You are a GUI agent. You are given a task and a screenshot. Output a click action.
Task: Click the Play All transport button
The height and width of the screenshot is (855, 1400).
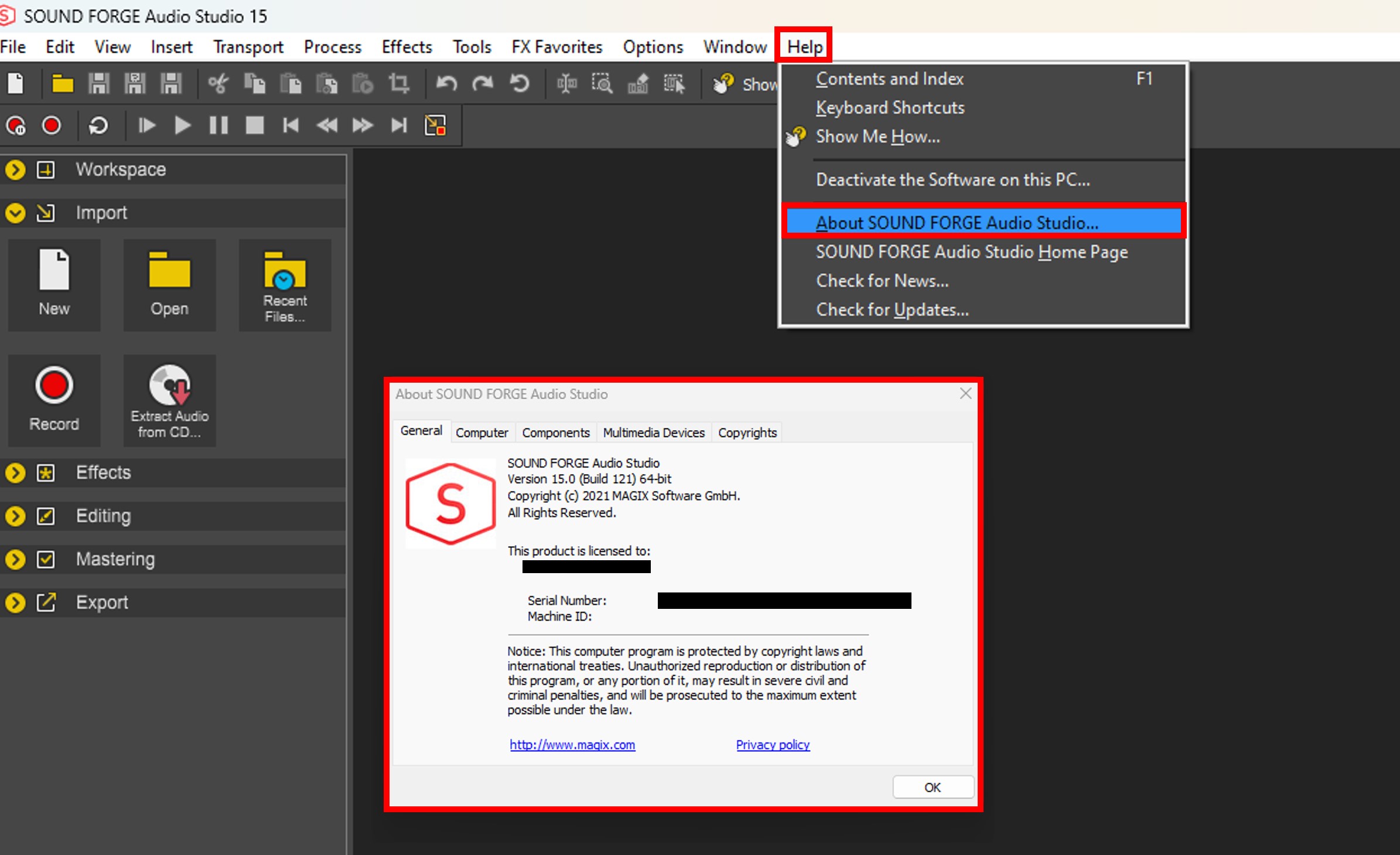[146, 125]
